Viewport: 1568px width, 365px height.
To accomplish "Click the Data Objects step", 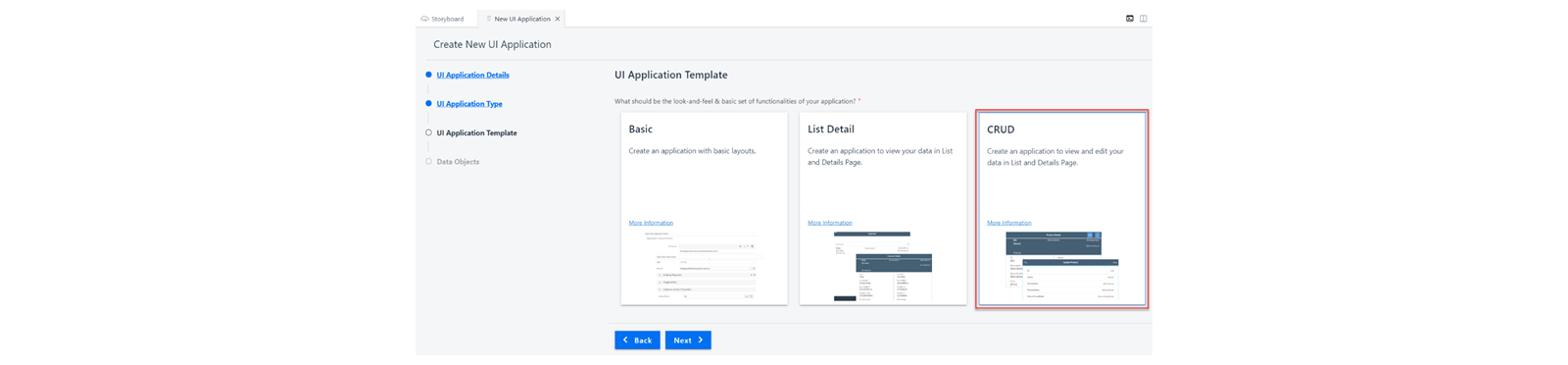I will pyautogui.click(x=458, y=162).
